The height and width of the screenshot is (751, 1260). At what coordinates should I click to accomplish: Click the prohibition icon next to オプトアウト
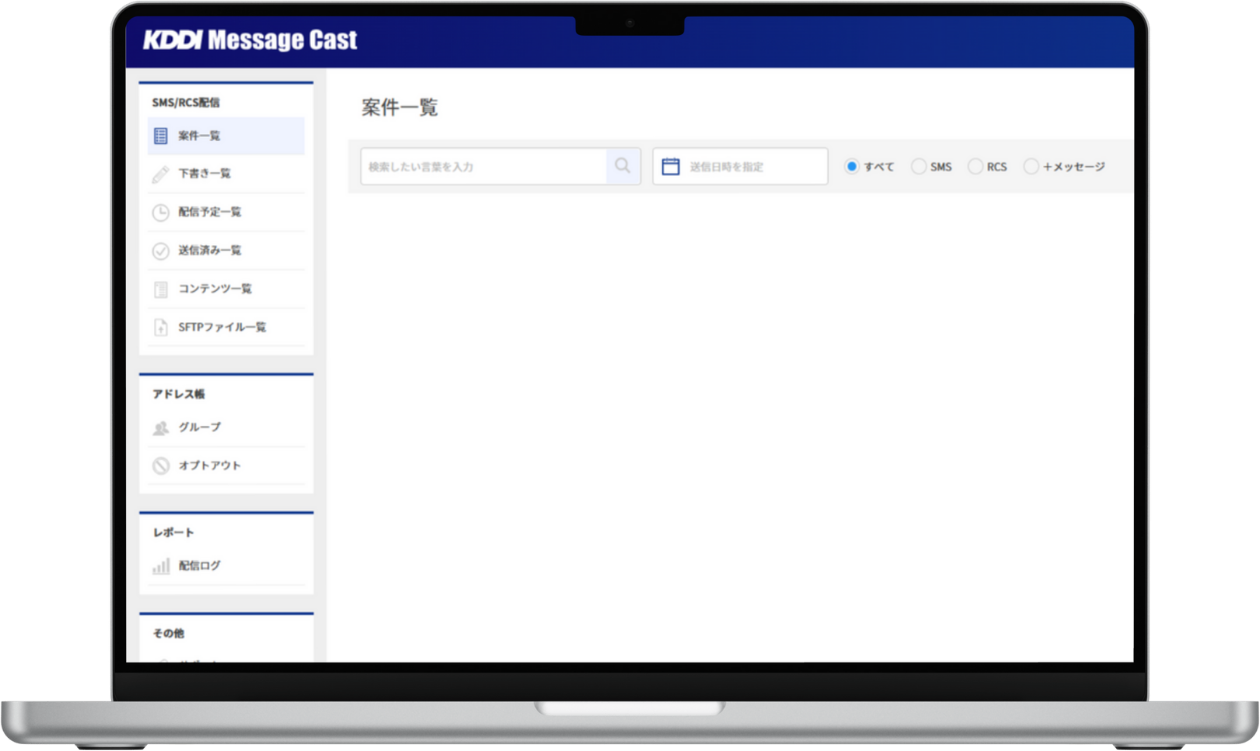161,465
